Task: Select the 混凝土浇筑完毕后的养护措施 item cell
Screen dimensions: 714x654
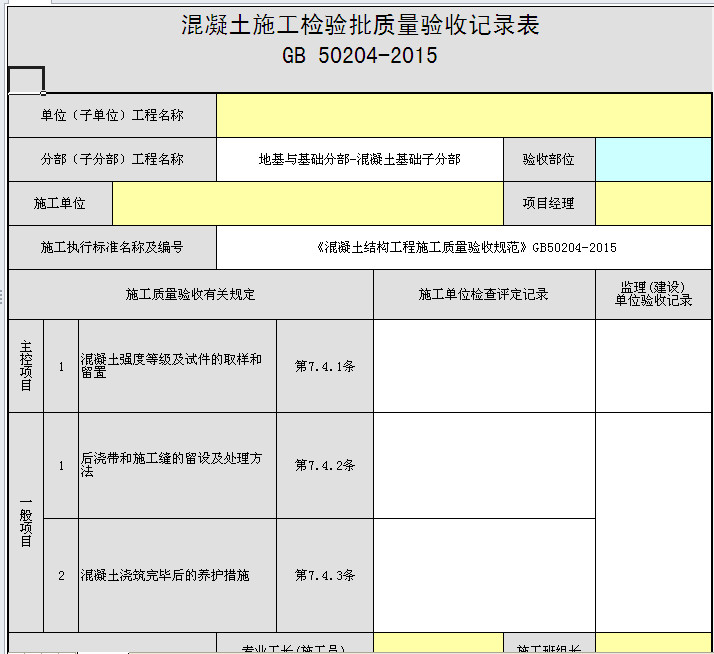Action: (x=176, y=575)
